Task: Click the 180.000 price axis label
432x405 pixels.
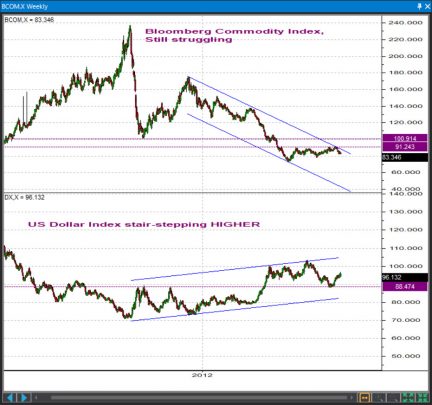Action: (405, 73)
